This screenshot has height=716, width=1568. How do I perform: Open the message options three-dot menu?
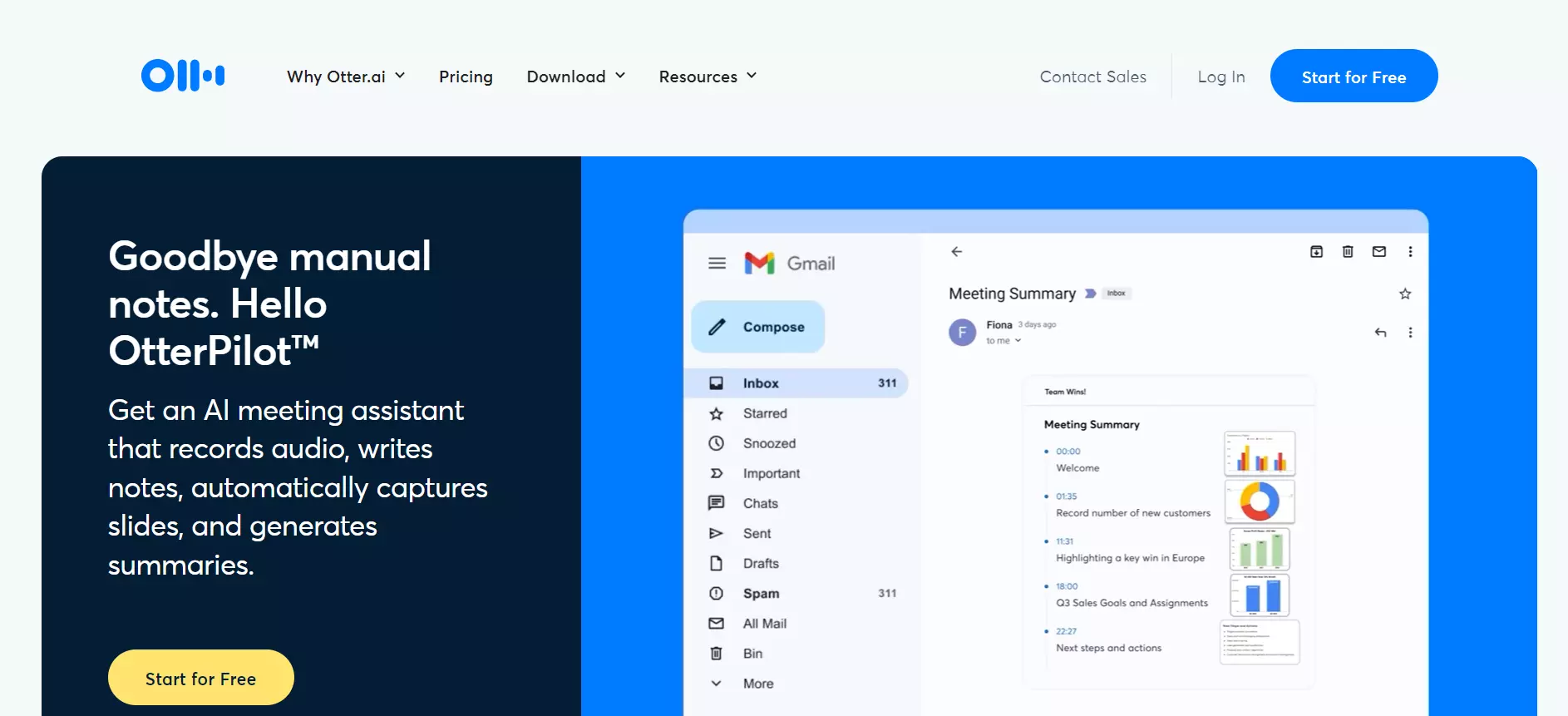(1410, 333)
